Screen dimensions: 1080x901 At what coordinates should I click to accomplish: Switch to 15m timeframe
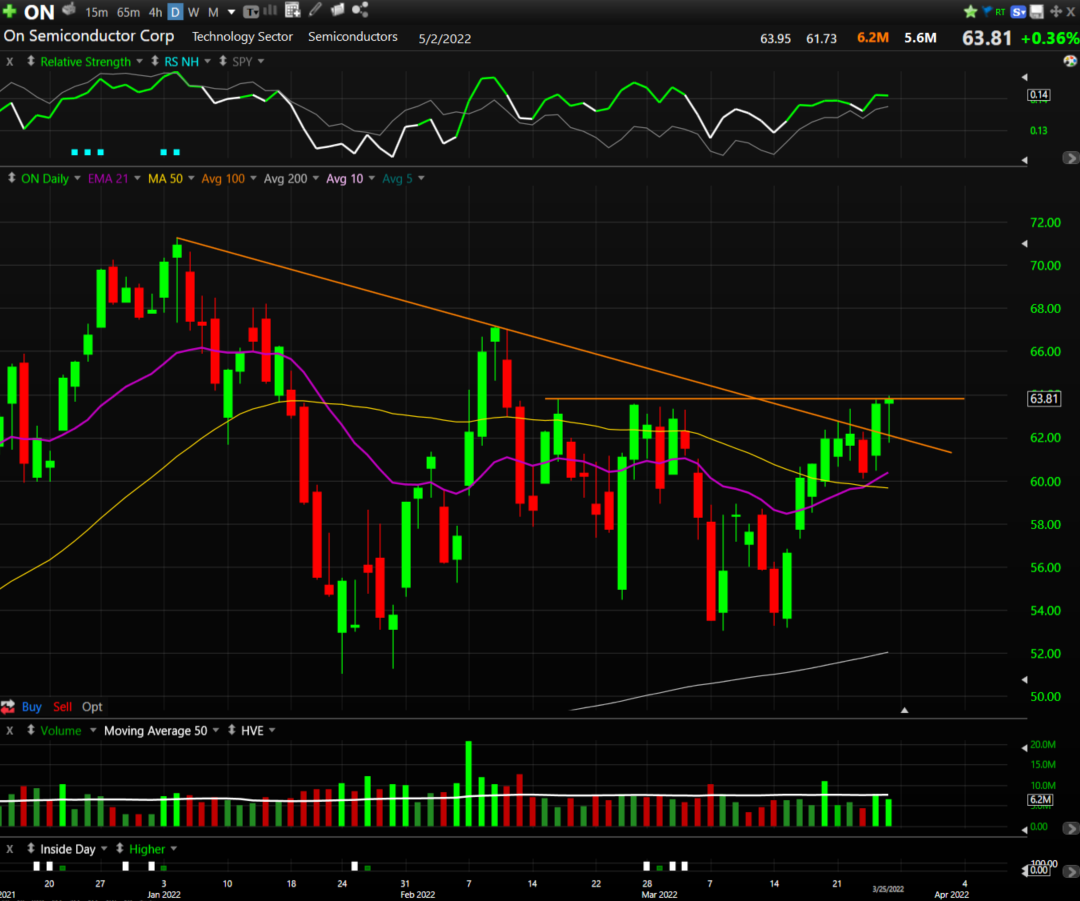(96, 12)
